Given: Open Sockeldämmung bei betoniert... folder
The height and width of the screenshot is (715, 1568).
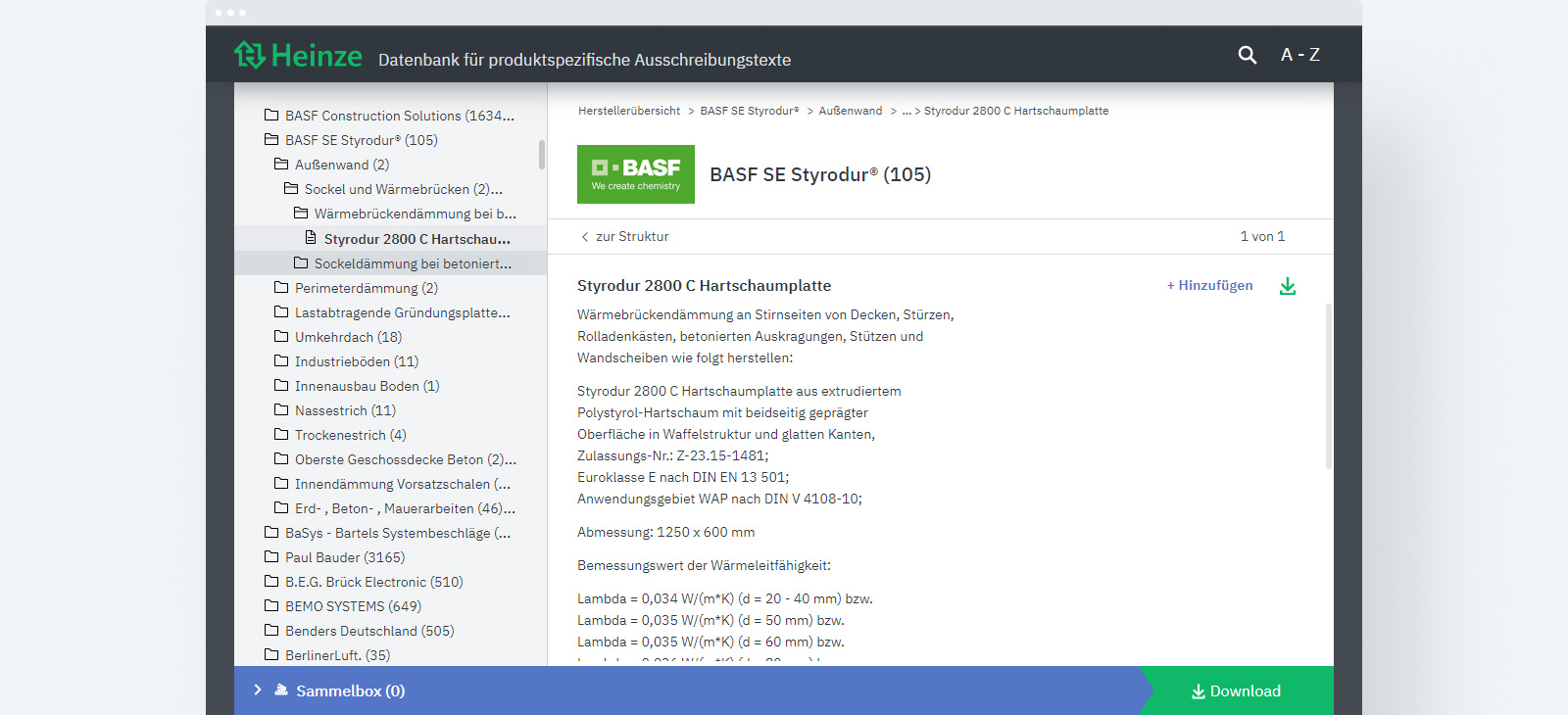Looking at the screenshot, I should (403, 263).
